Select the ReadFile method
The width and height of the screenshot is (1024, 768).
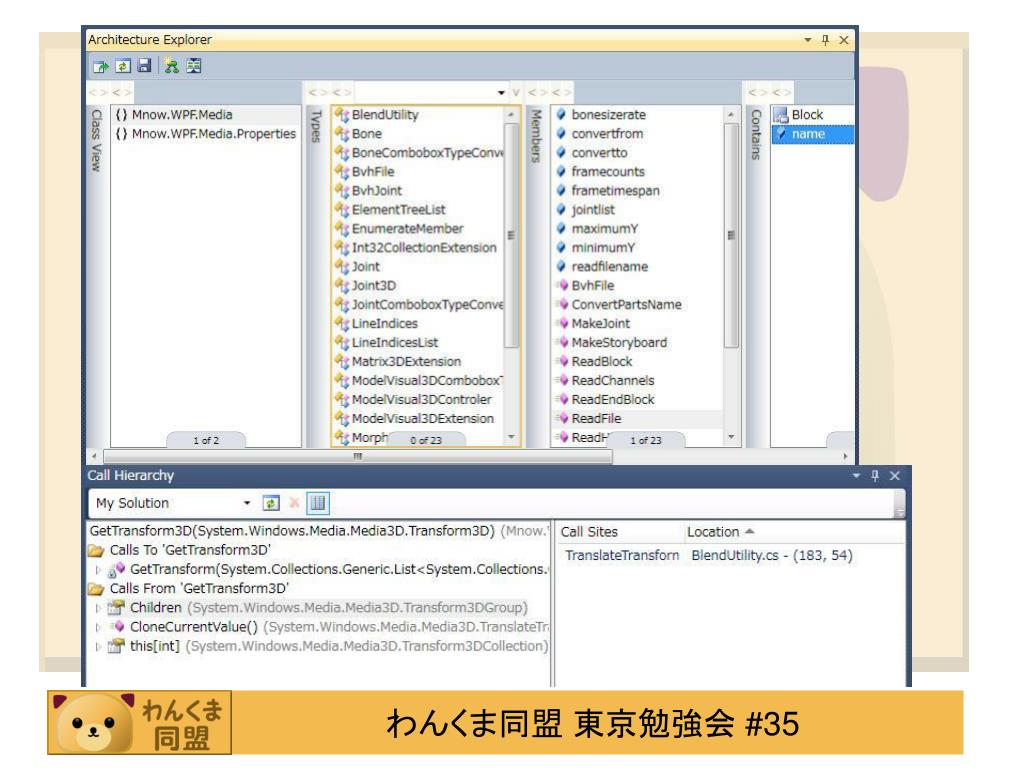[596, 418]
